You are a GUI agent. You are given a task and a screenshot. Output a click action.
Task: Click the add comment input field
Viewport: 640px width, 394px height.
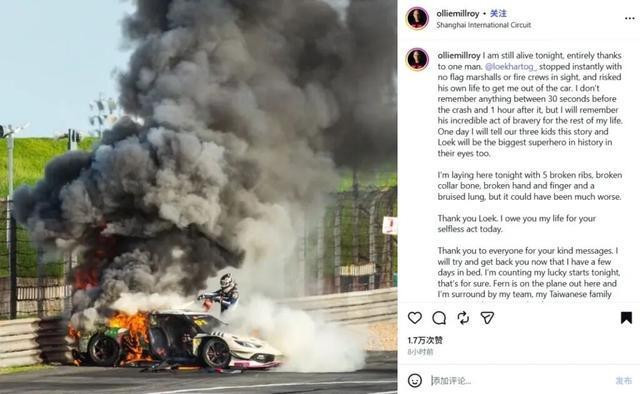click(x=520, y=381)
